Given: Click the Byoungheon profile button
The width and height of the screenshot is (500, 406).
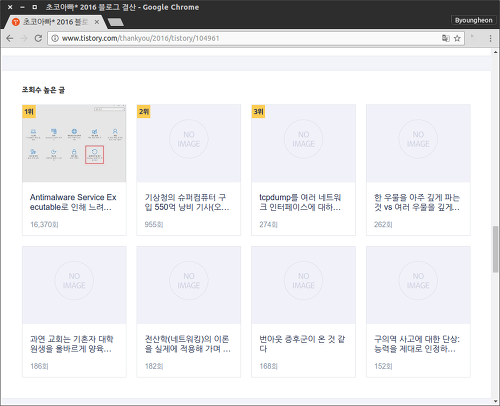Looking at the screenshot, I should pyautogui.click(x=473, y=20).
